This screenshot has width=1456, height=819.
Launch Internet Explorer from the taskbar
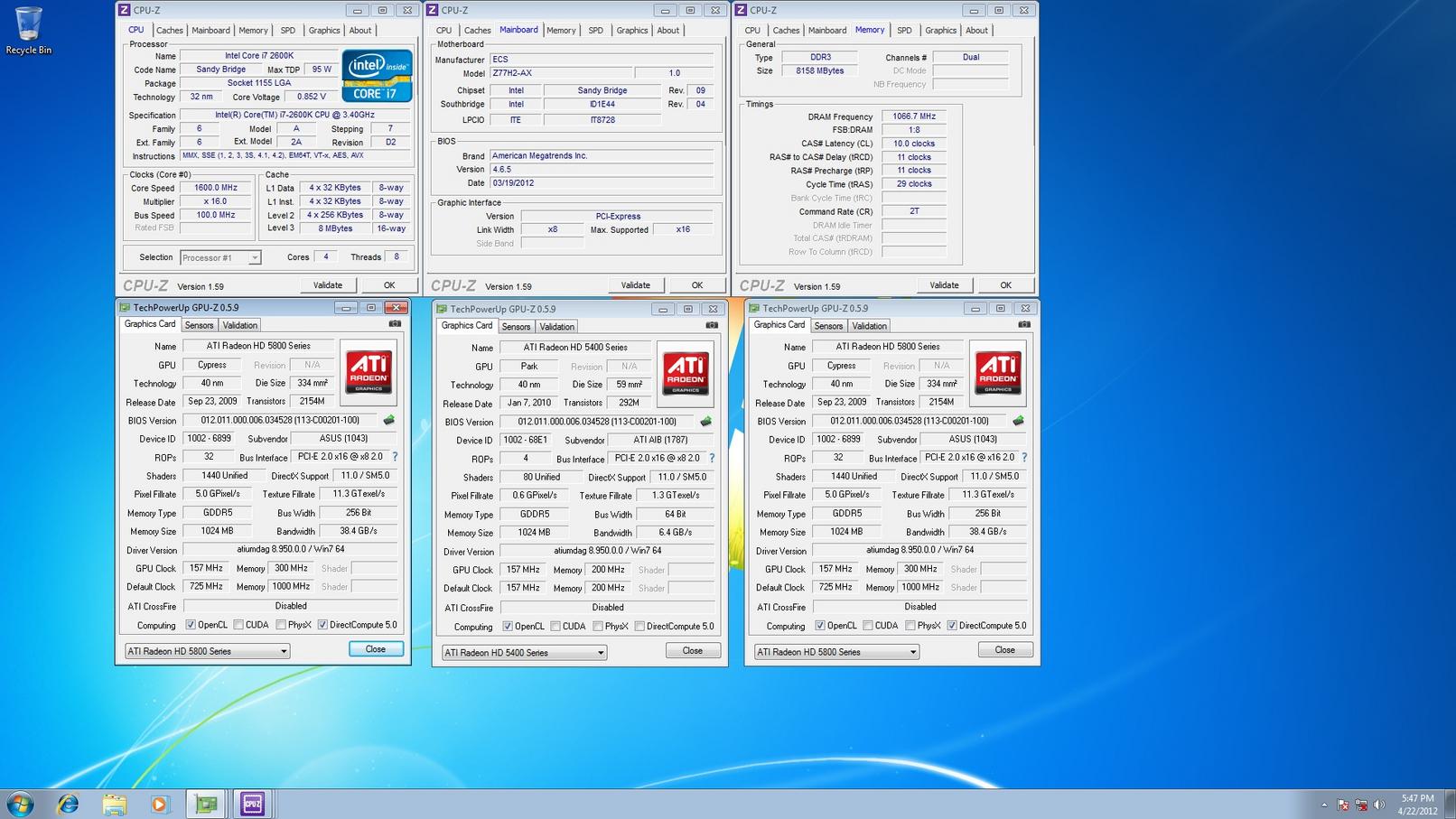(x=68, y=804)
